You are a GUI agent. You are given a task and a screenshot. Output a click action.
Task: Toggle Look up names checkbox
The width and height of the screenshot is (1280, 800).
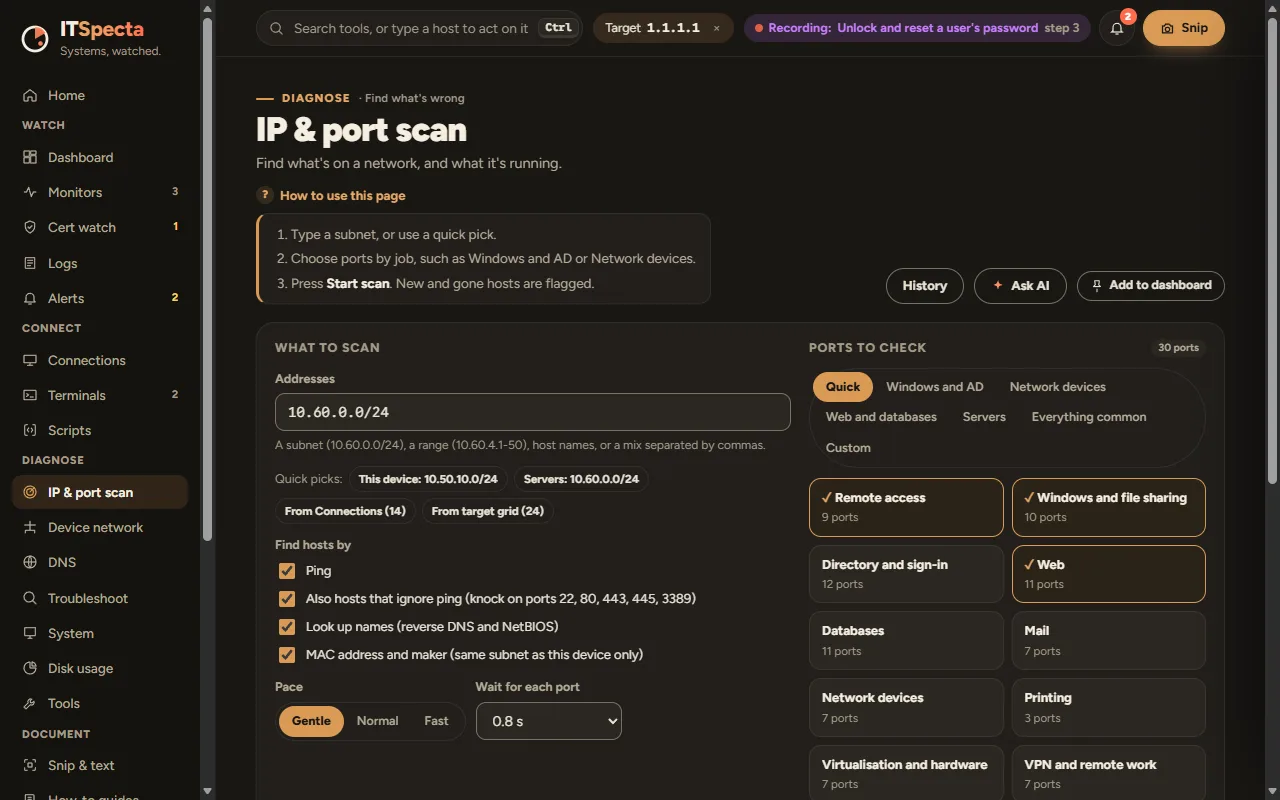pos(287,627)
